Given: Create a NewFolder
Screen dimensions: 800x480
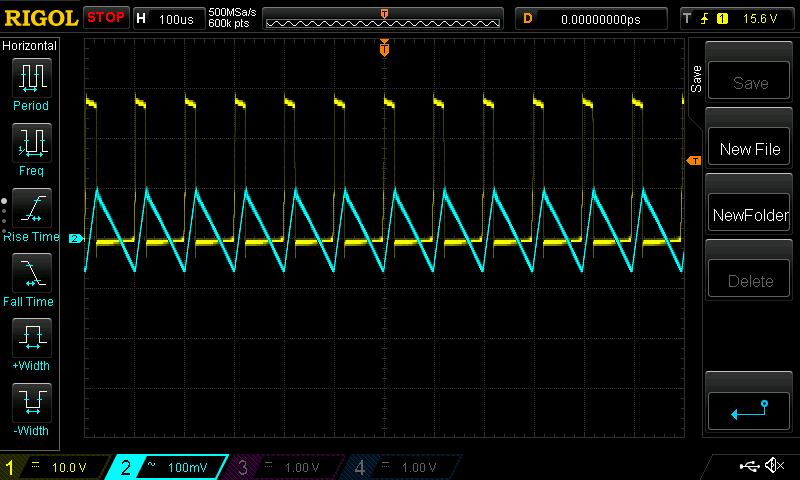Looking at the screenshot, I should coord(749,213).
